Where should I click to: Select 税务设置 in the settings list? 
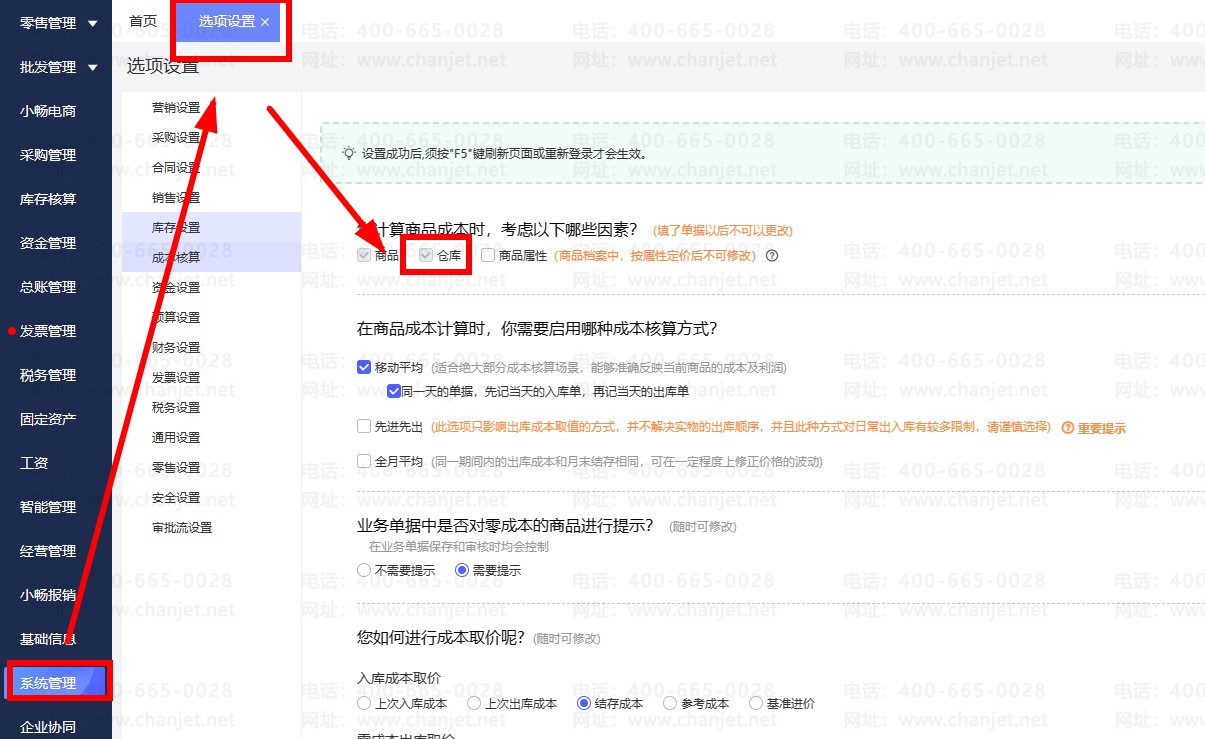click(176, 407)
